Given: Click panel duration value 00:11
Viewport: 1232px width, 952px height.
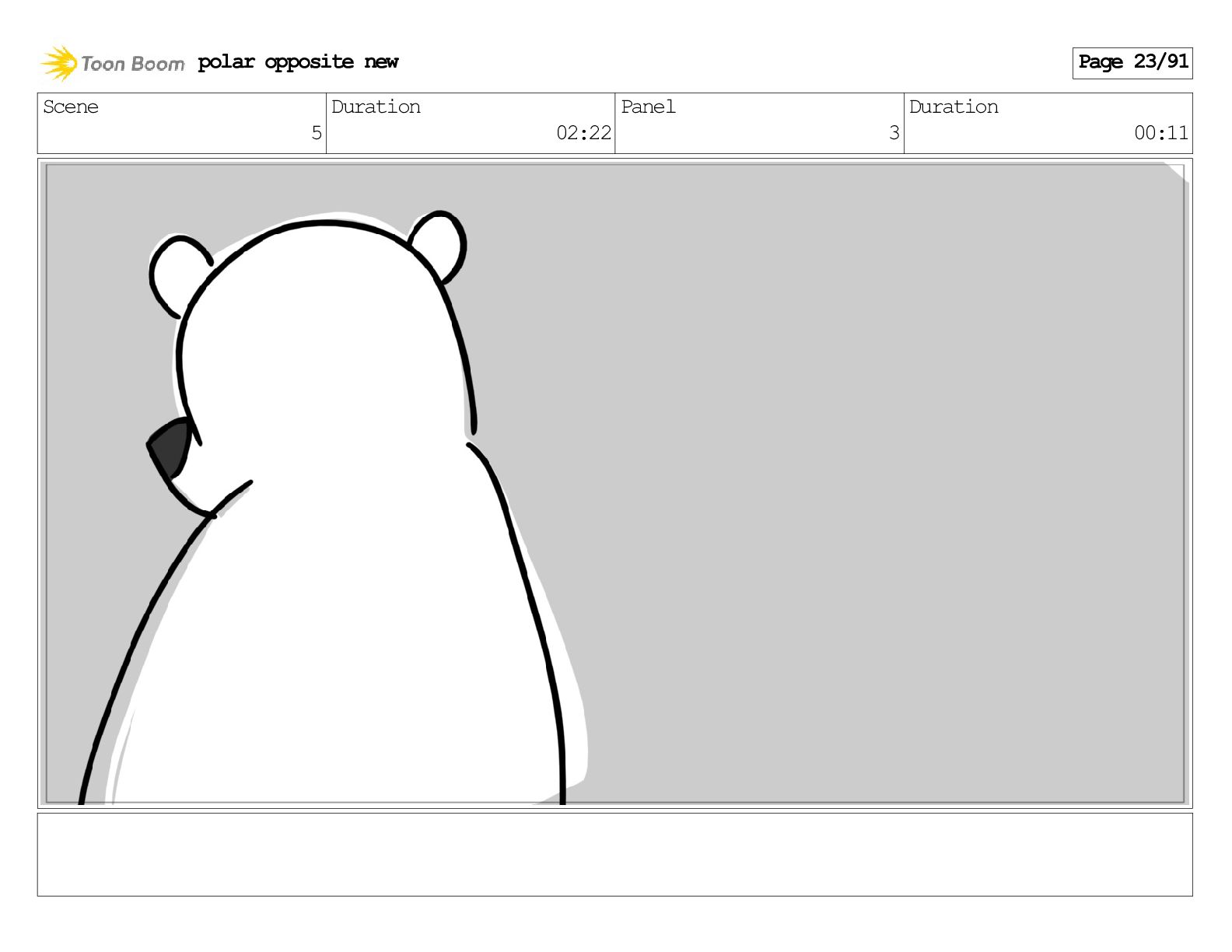Looking at the screenshot, I should [1160, 133].
